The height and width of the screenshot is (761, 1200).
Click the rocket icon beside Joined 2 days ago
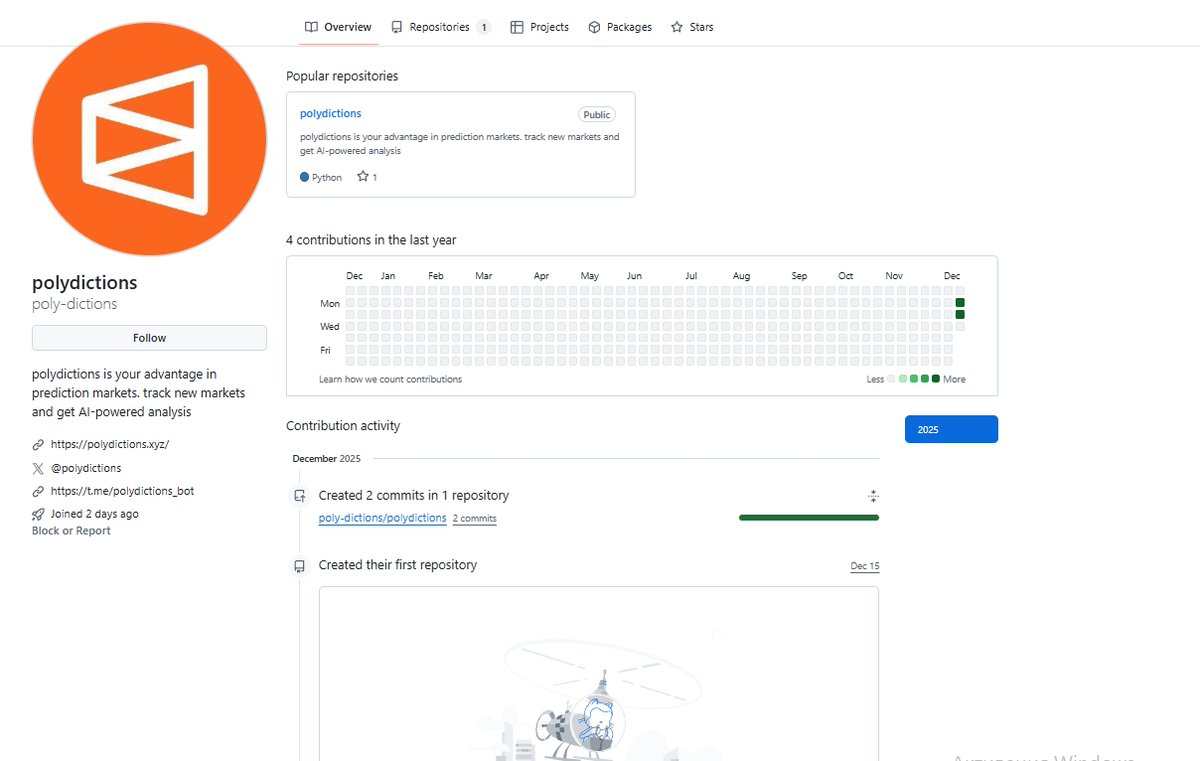tap(38, 514)
